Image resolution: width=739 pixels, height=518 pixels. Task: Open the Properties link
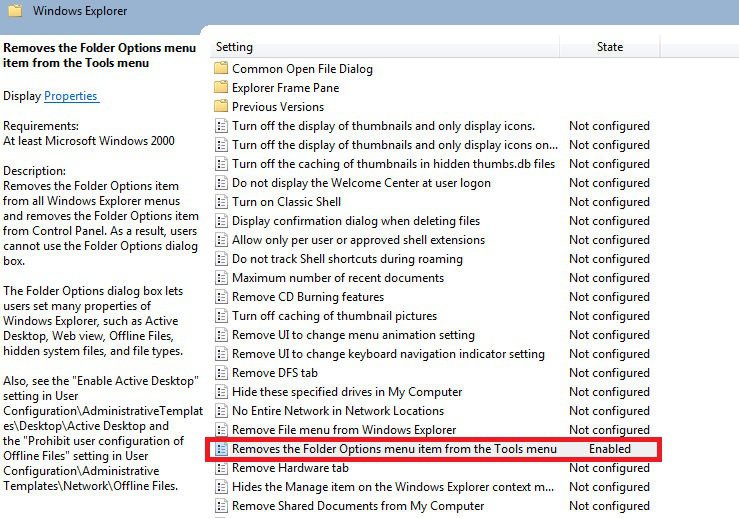(x=71, y=96)
